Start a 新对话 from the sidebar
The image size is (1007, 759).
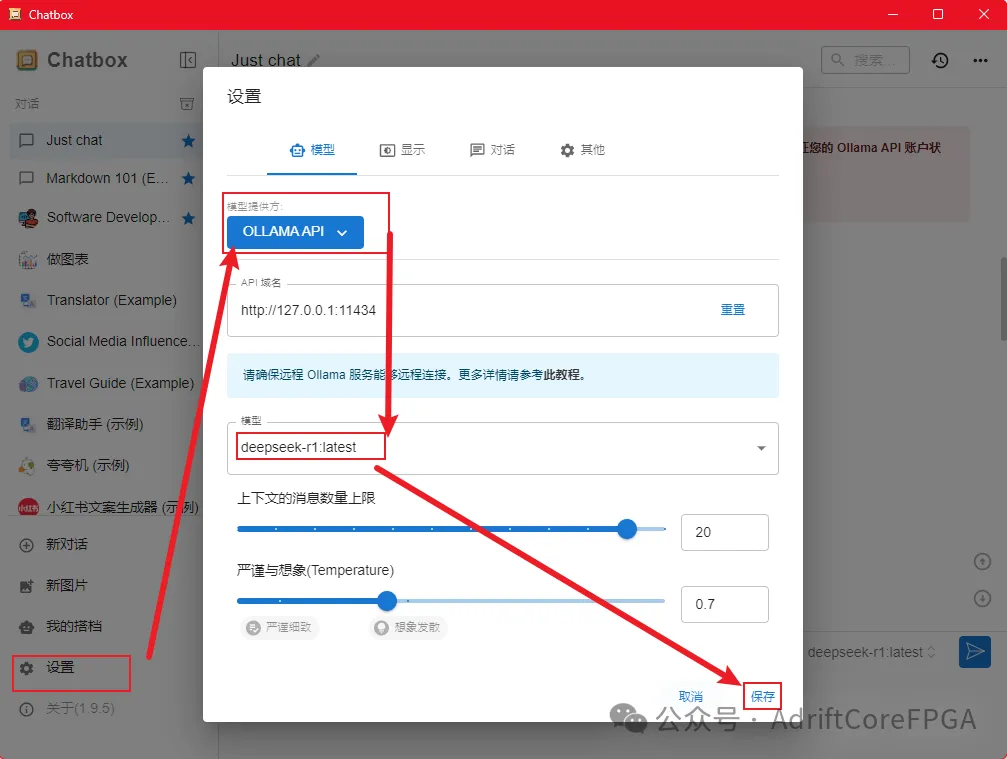(x=106, y=545)
